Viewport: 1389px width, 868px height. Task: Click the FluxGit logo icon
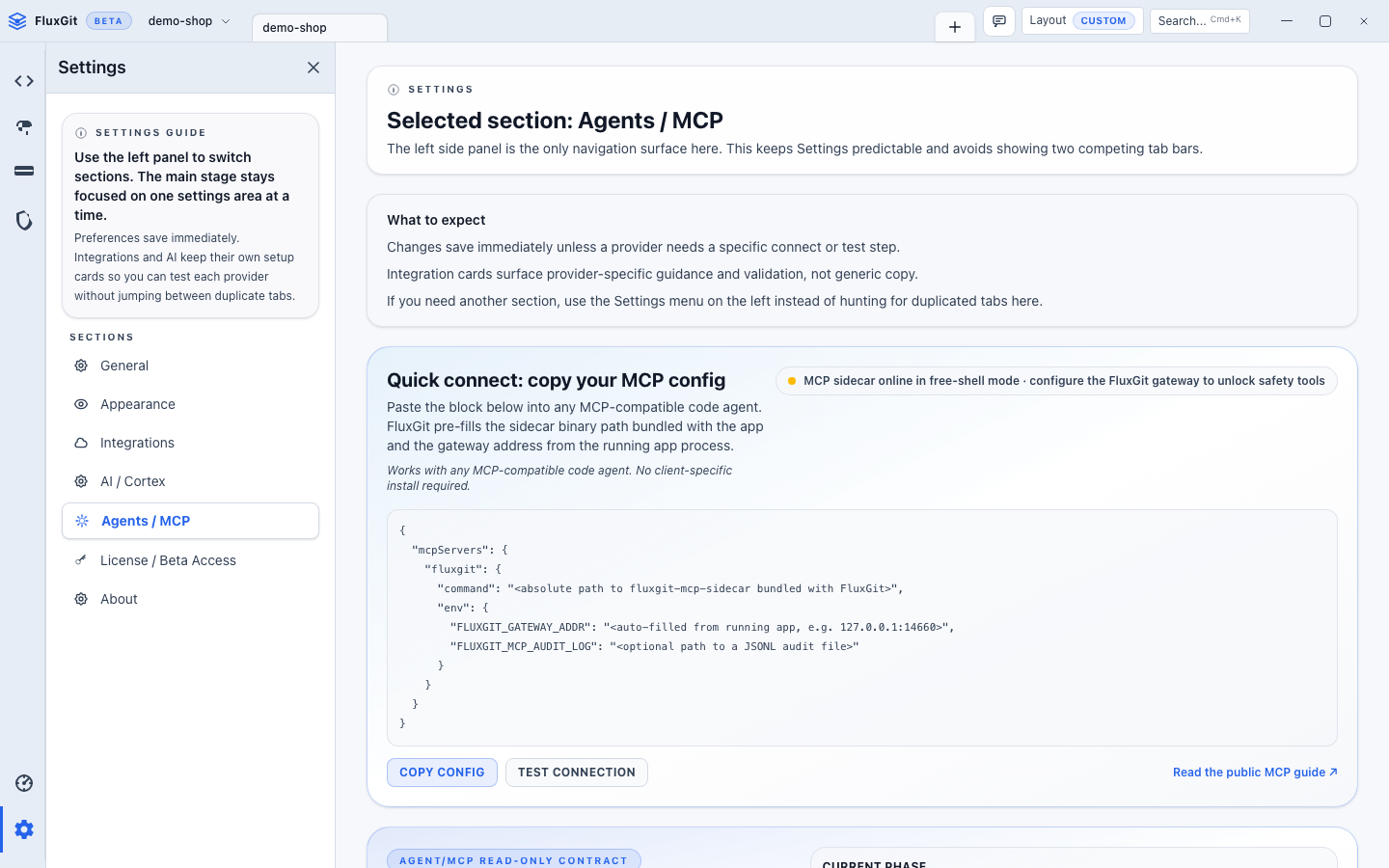[17, 21]
